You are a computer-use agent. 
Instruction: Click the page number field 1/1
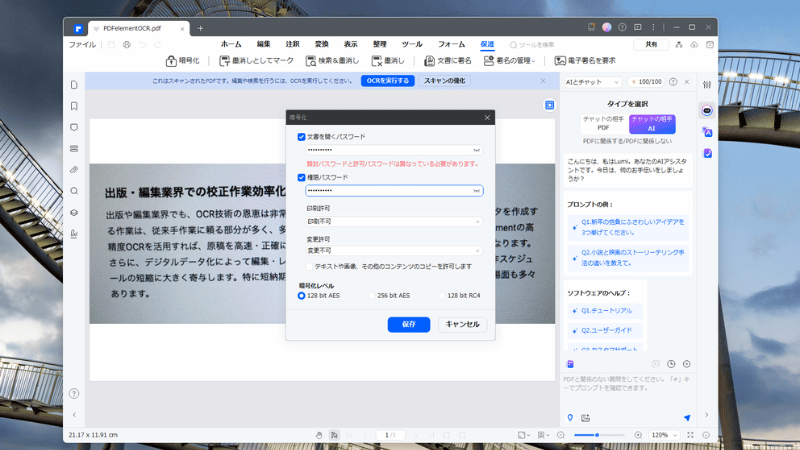390,435
